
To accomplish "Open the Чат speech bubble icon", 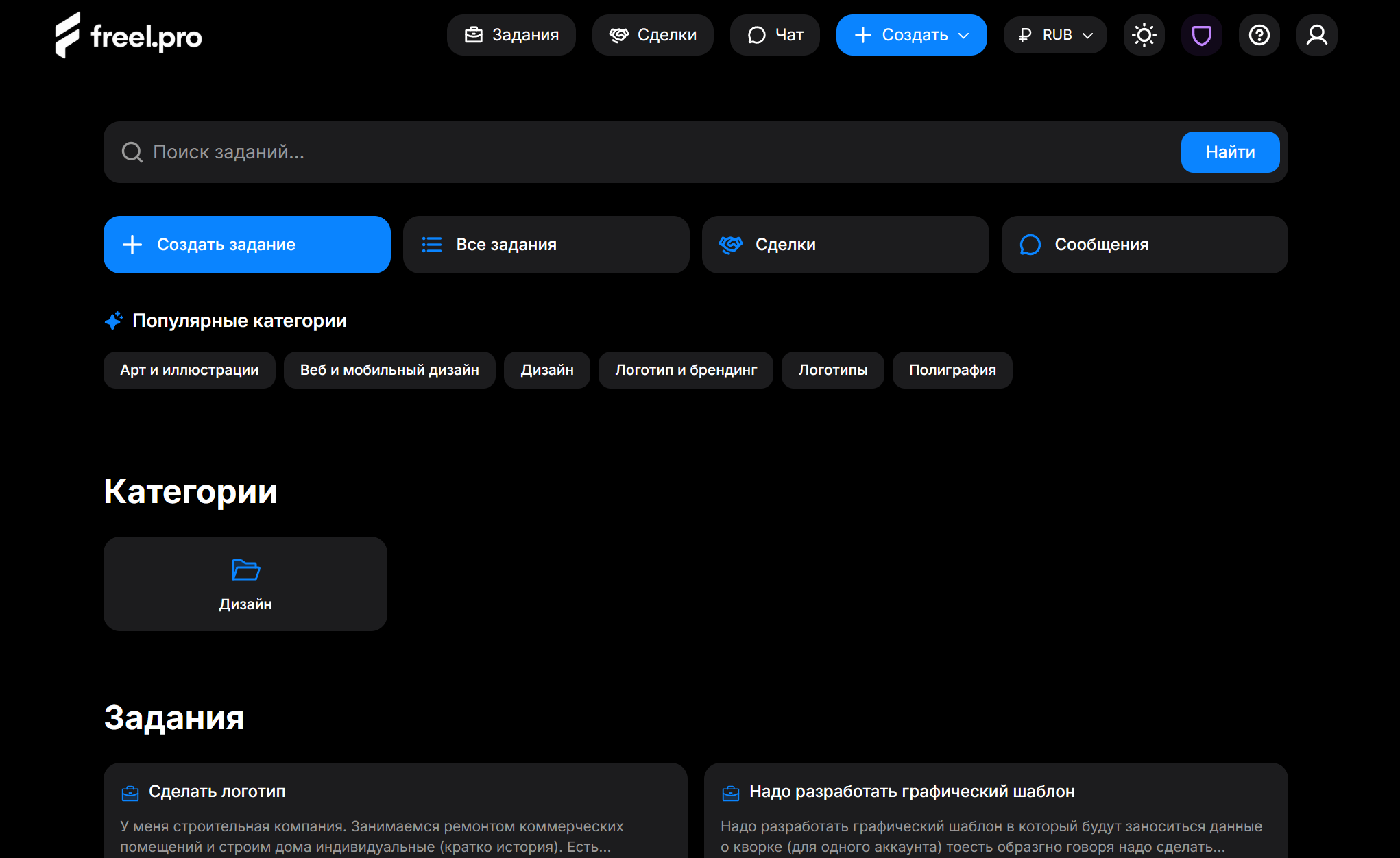I will coord(756,34).
